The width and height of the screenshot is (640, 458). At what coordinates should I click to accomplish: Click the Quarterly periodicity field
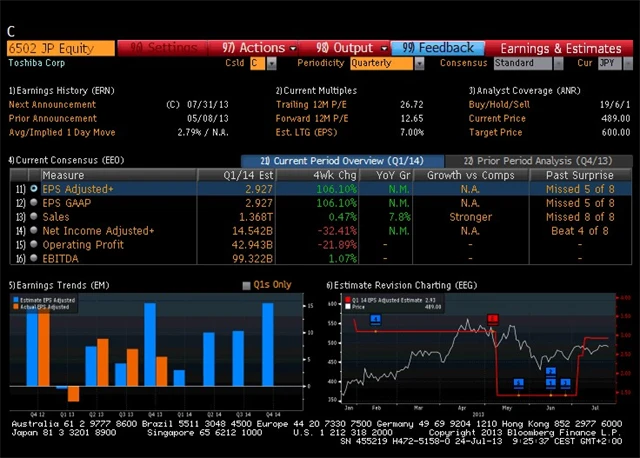(x=382, y=63)
